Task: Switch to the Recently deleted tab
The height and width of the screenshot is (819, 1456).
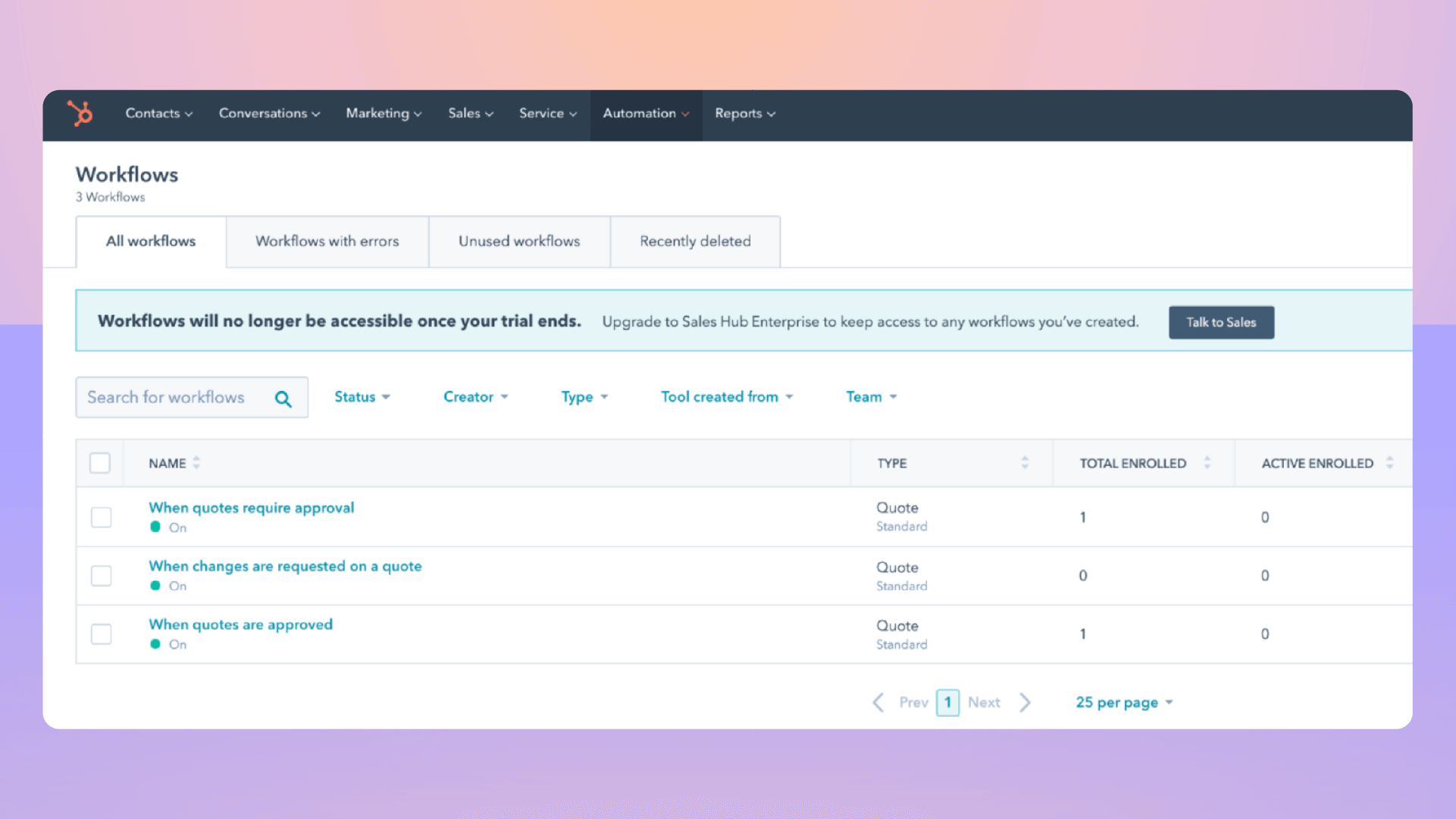Action: coord(694,241)
